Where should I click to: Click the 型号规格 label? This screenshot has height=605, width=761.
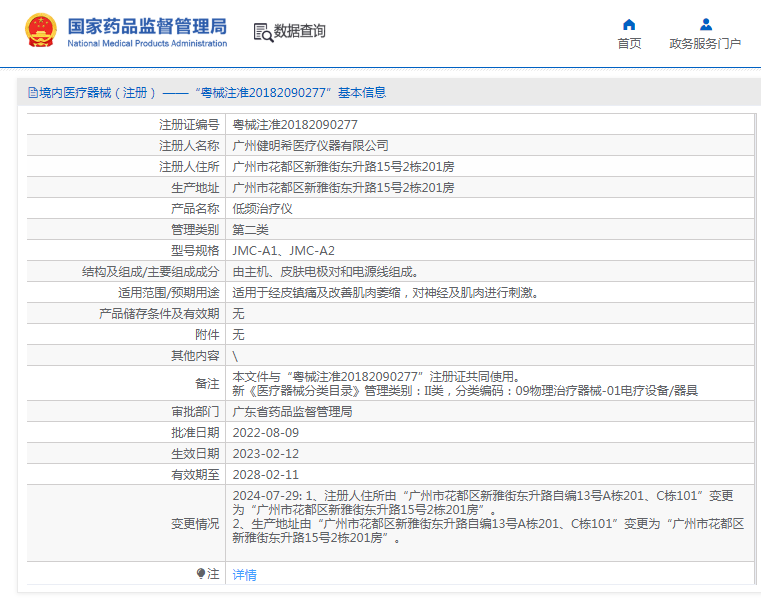point(195,251)
